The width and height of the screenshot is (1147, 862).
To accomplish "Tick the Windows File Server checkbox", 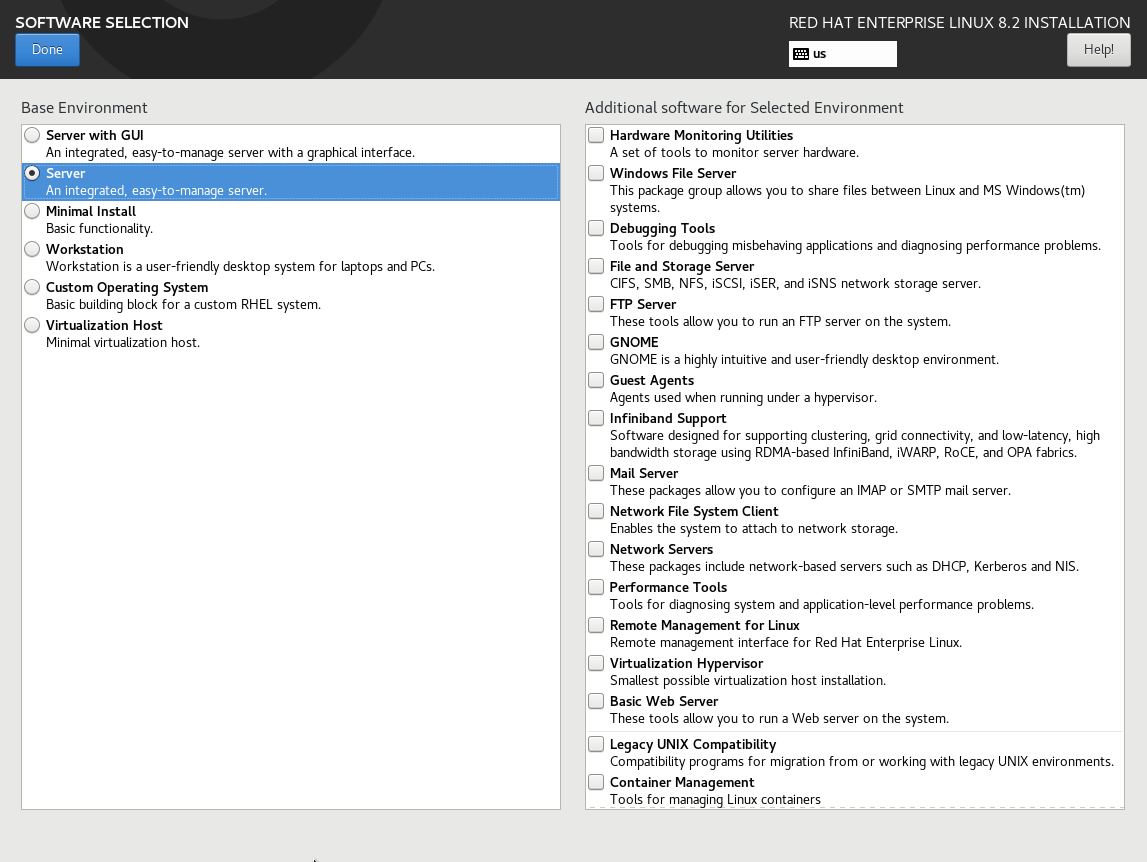I will point(596,173).
